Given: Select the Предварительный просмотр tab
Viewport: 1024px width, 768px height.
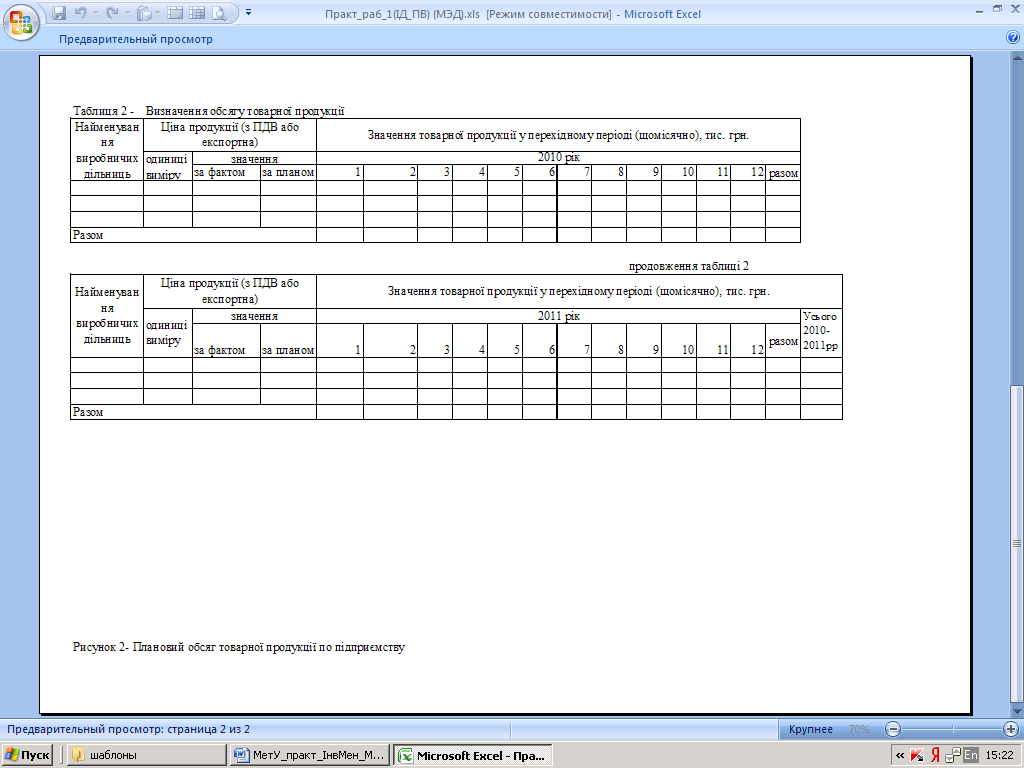Looking at the screenshot, I should coord(136,39).
